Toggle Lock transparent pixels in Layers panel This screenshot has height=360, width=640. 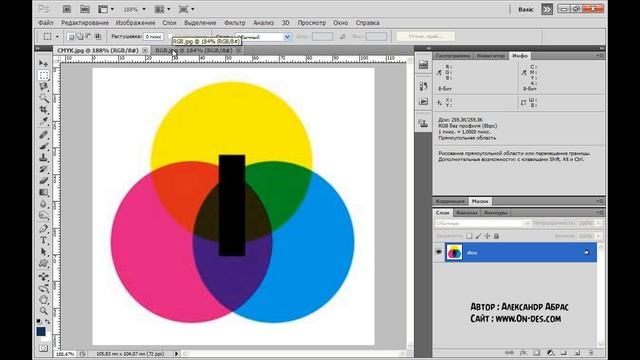[x=469, y=236]
